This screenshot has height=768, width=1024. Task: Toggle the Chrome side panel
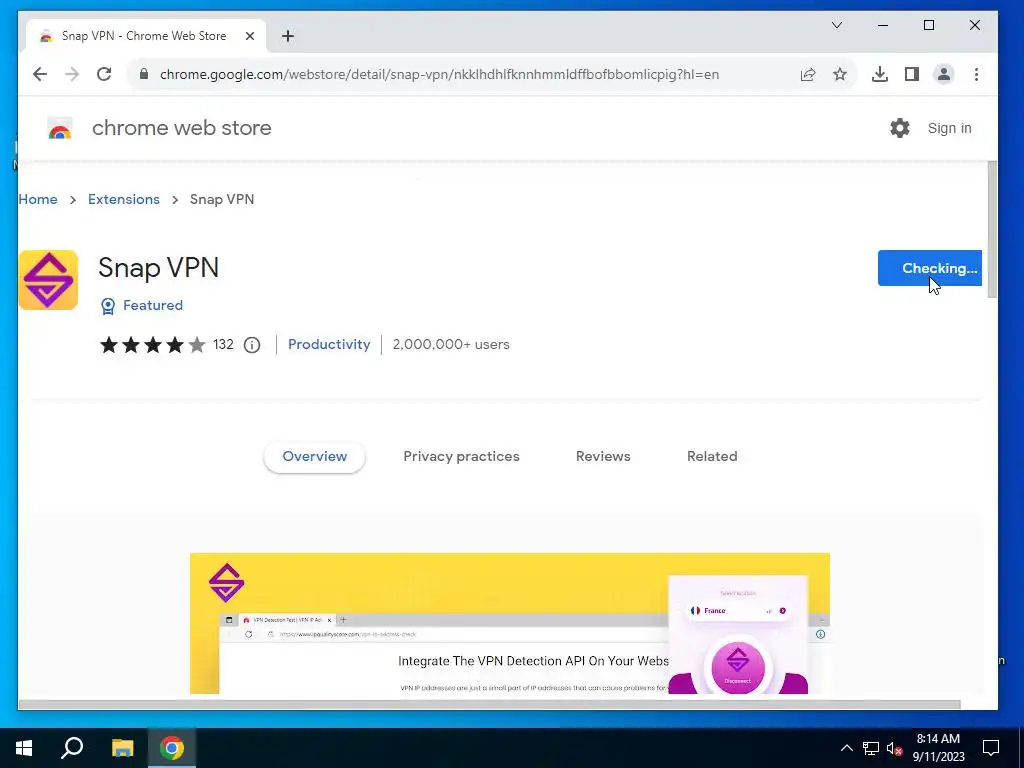click(912, 74)
